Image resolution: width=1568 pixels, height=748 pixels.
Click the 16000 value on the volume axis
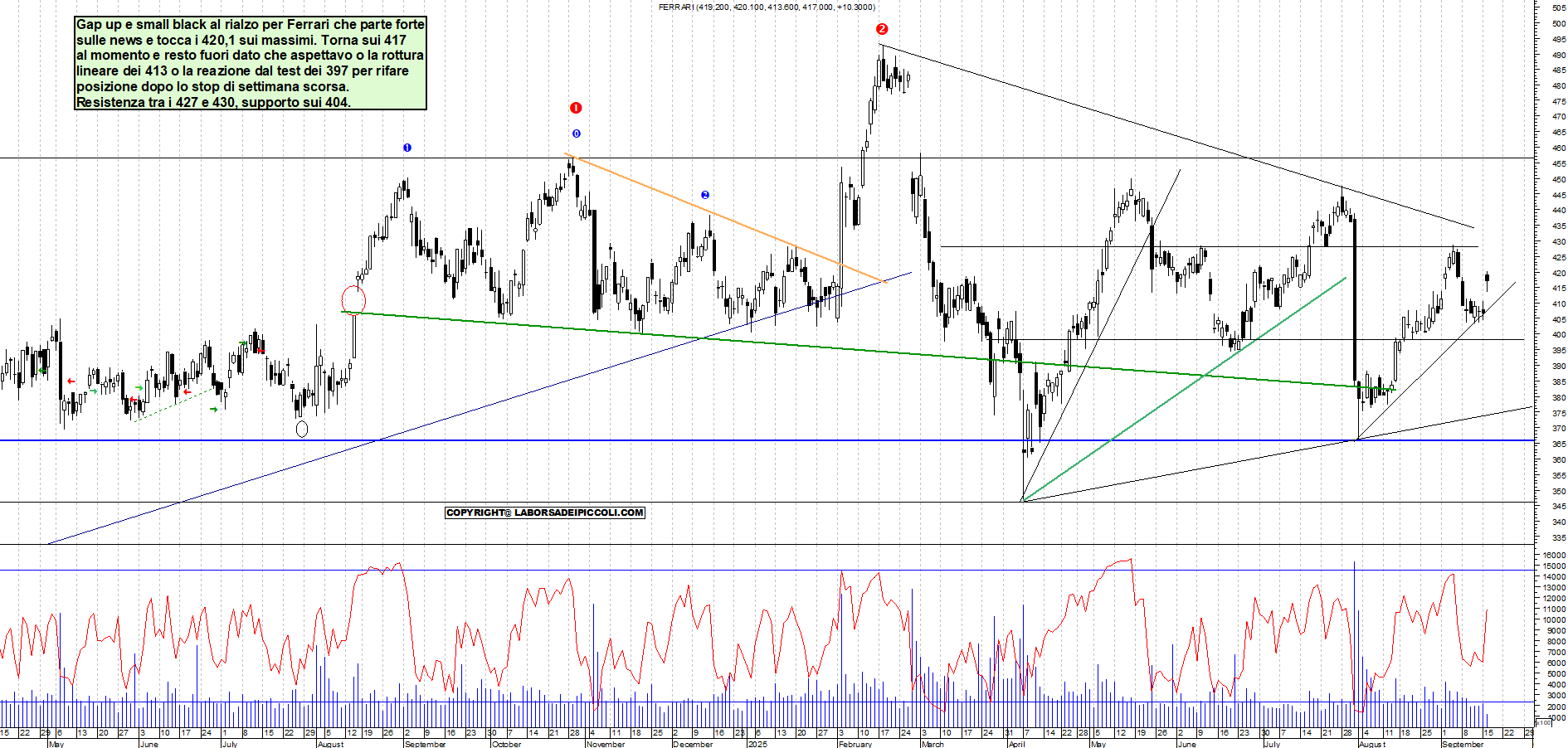[x=1555, y=556]
